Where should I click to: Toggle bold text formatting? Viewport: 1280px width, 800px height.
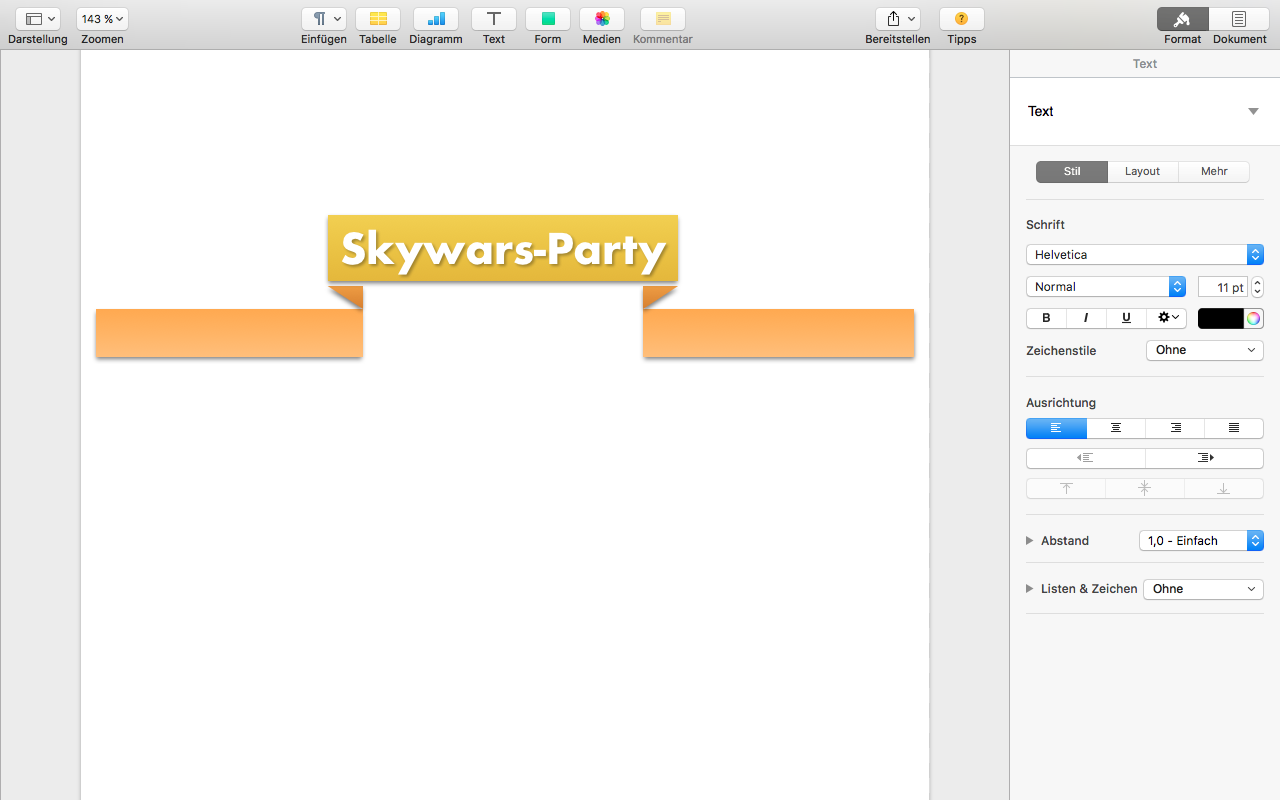1046,318
